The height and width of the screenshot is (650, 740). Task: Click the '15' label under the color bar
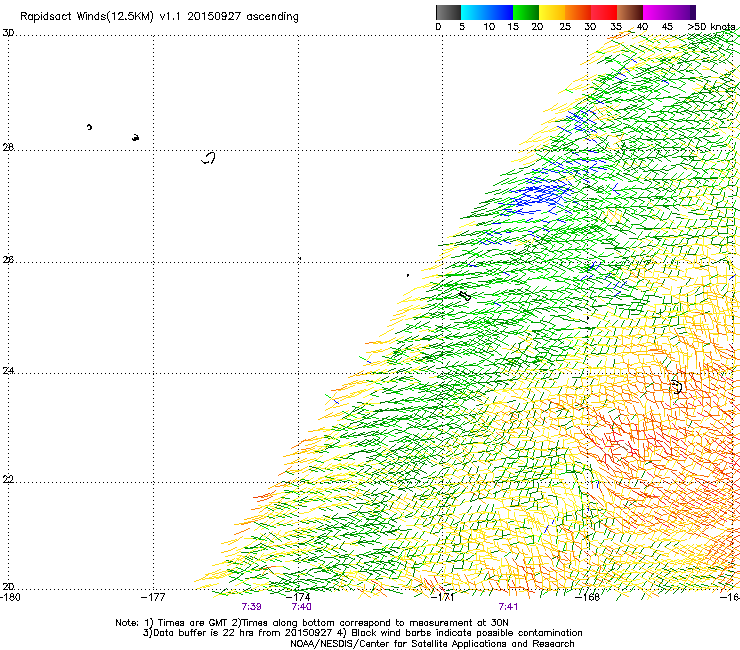[513, 27]
